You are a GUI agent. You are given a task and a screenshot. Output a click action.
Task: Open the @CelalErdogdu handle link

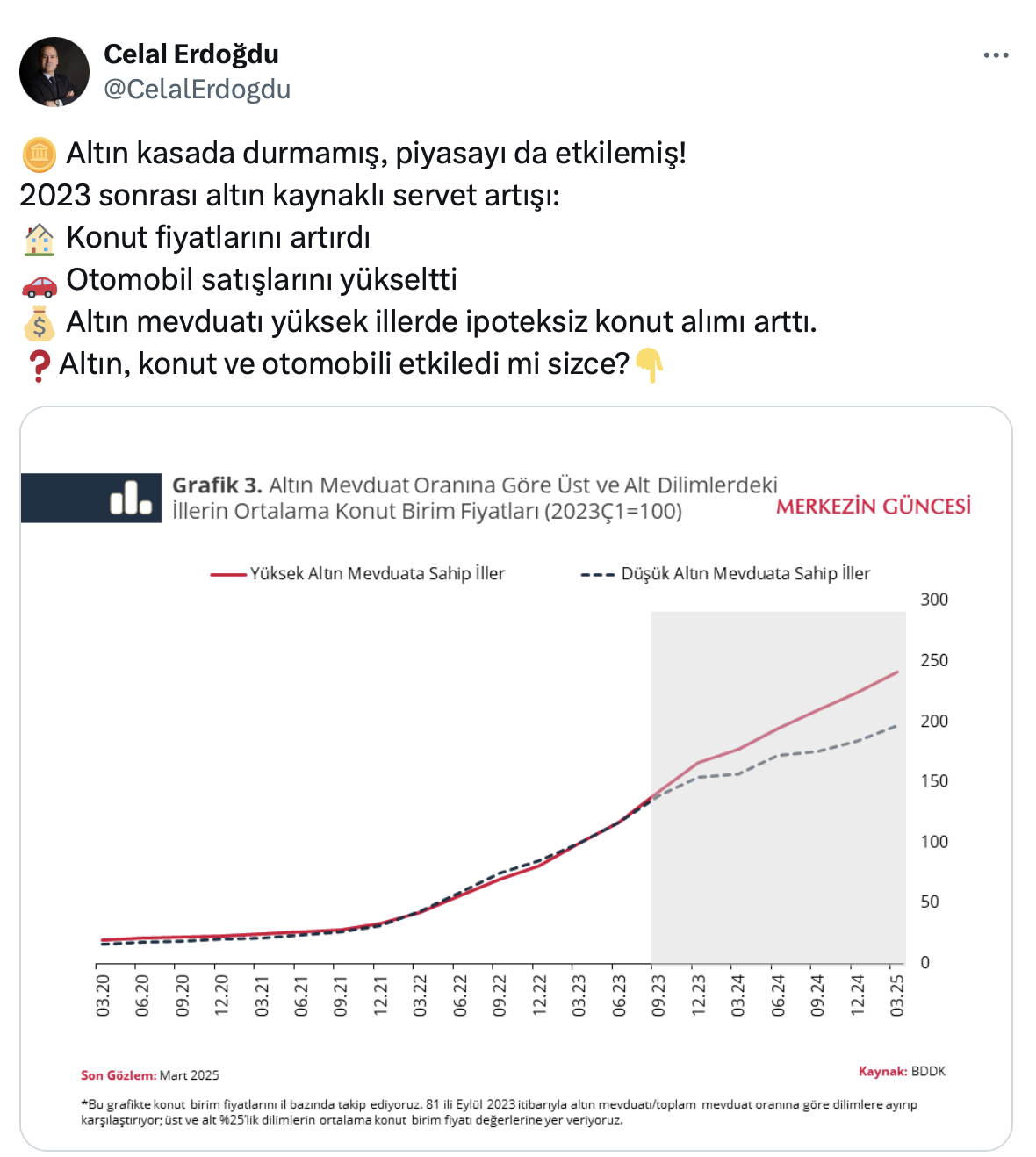pos(198,90)
